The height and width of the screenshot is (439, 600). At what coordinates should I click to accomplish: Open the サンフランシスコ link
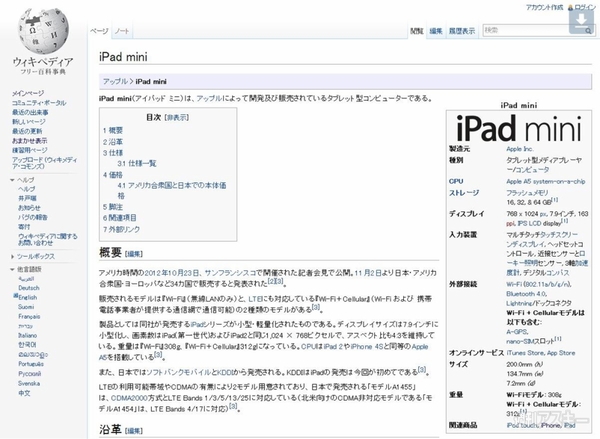[x=230, y=273]
